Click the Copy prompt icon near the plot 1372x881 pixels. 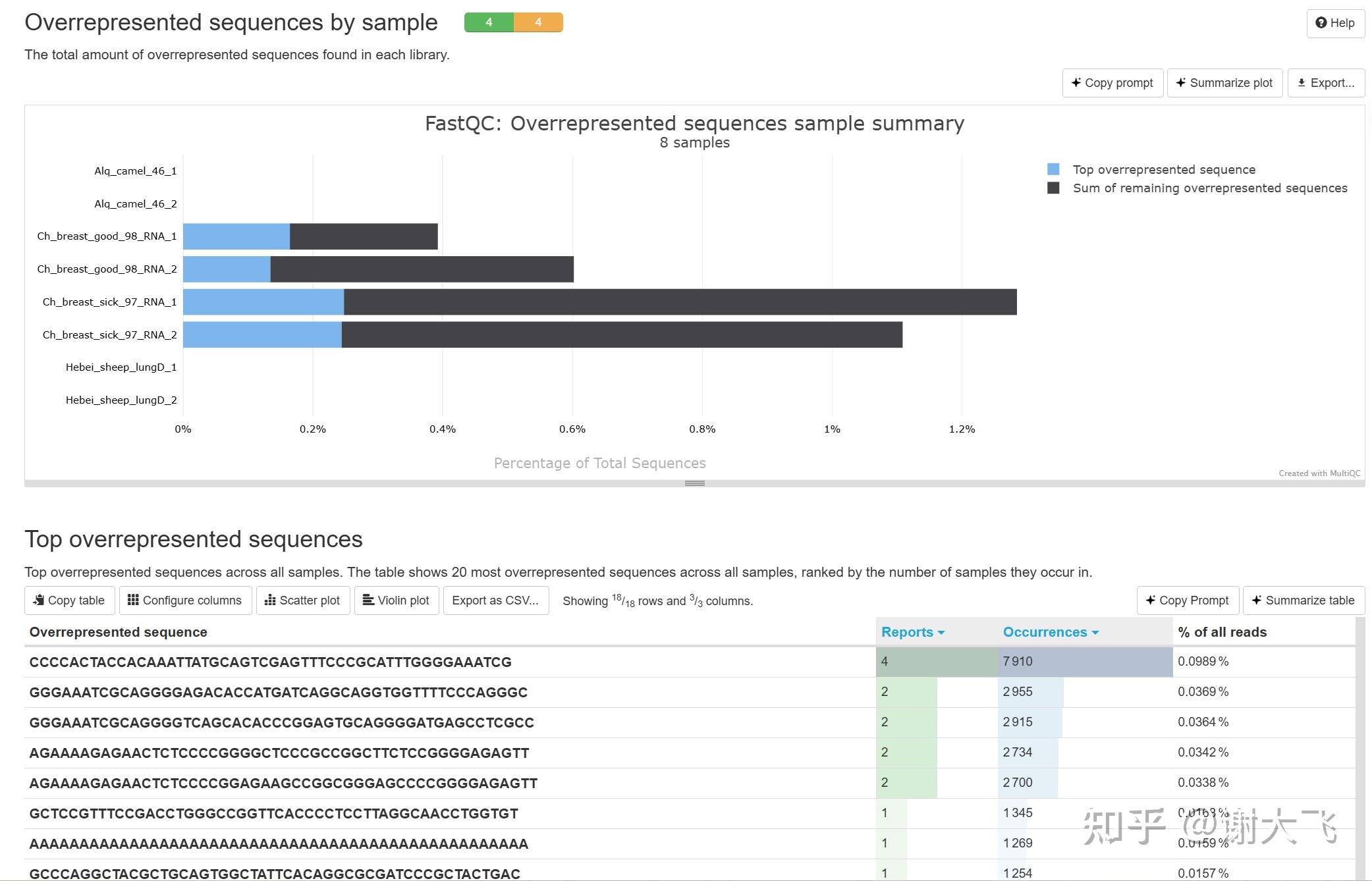coord(1076,82)
